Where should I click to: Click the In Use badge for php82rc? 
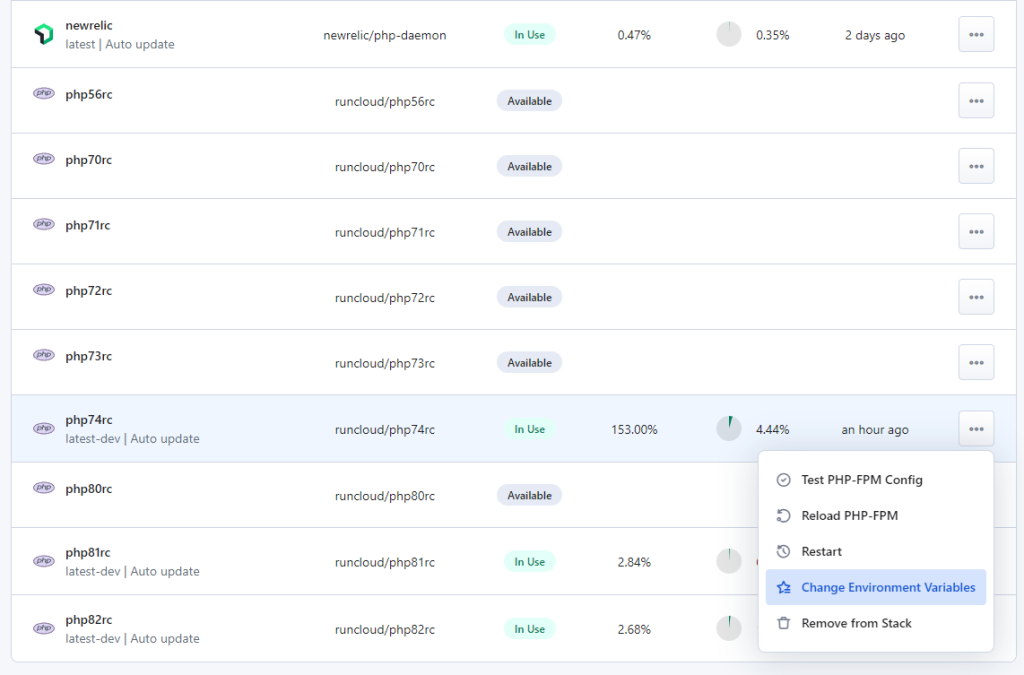530,629
